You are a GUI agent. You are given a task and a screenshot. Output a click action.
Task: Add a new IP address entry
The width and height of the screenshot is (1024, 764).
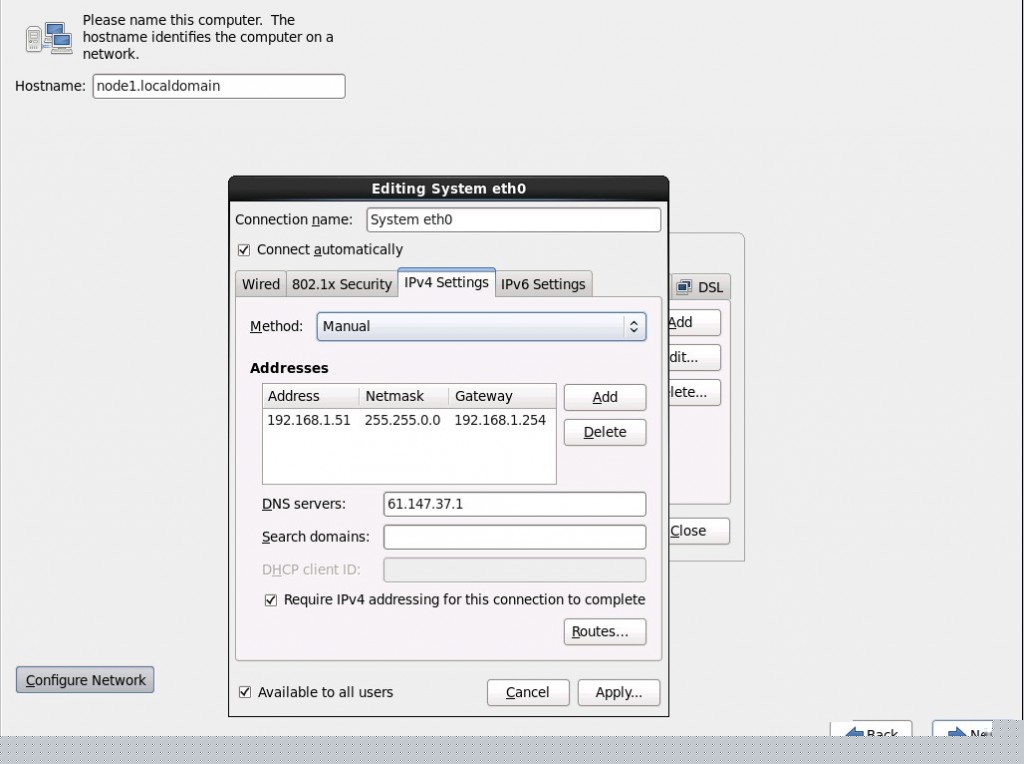[604, 397]
